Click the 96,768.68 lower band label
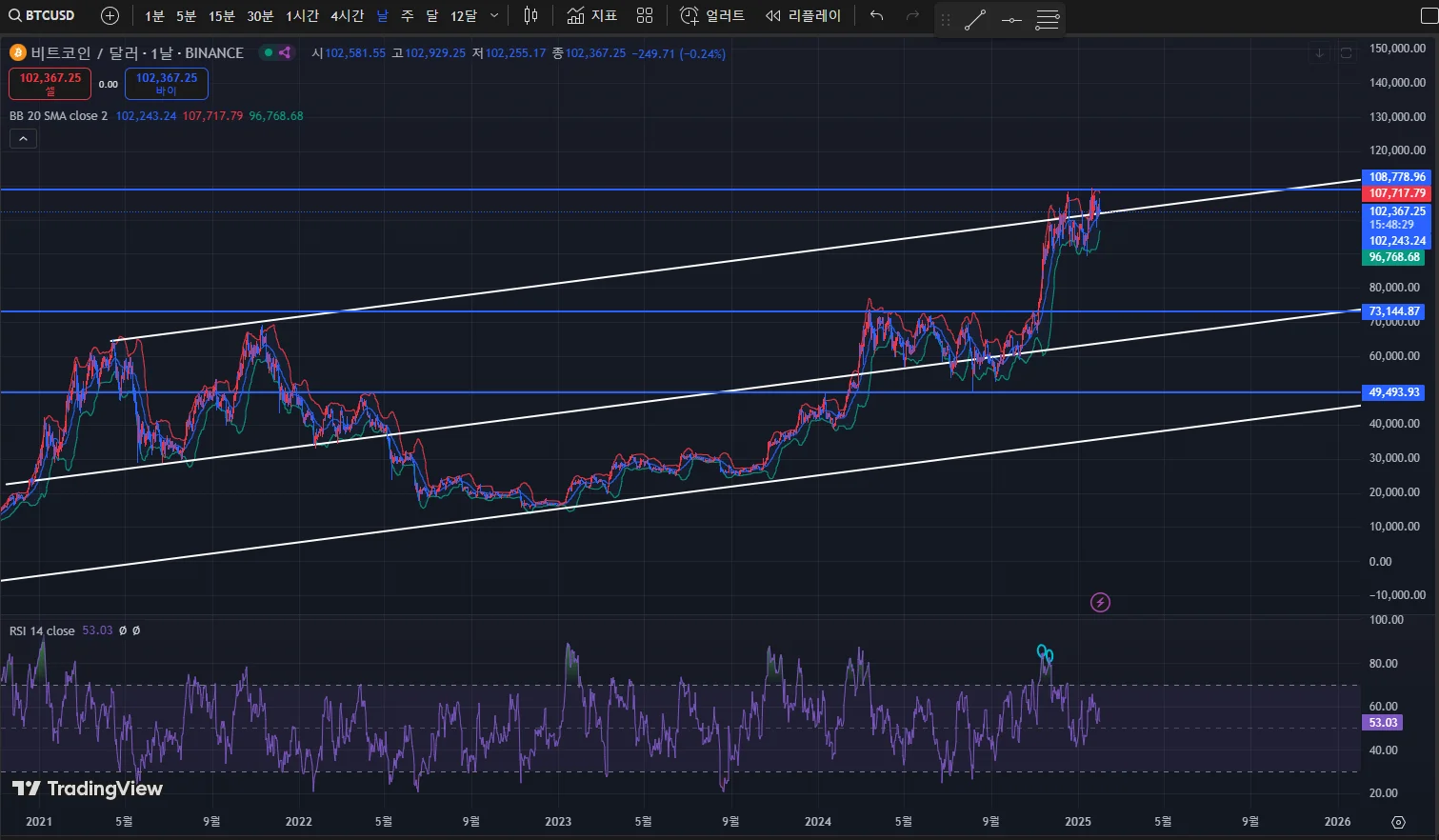The width and height of the screenshot is (1439, 840). tap(1394, 257)
